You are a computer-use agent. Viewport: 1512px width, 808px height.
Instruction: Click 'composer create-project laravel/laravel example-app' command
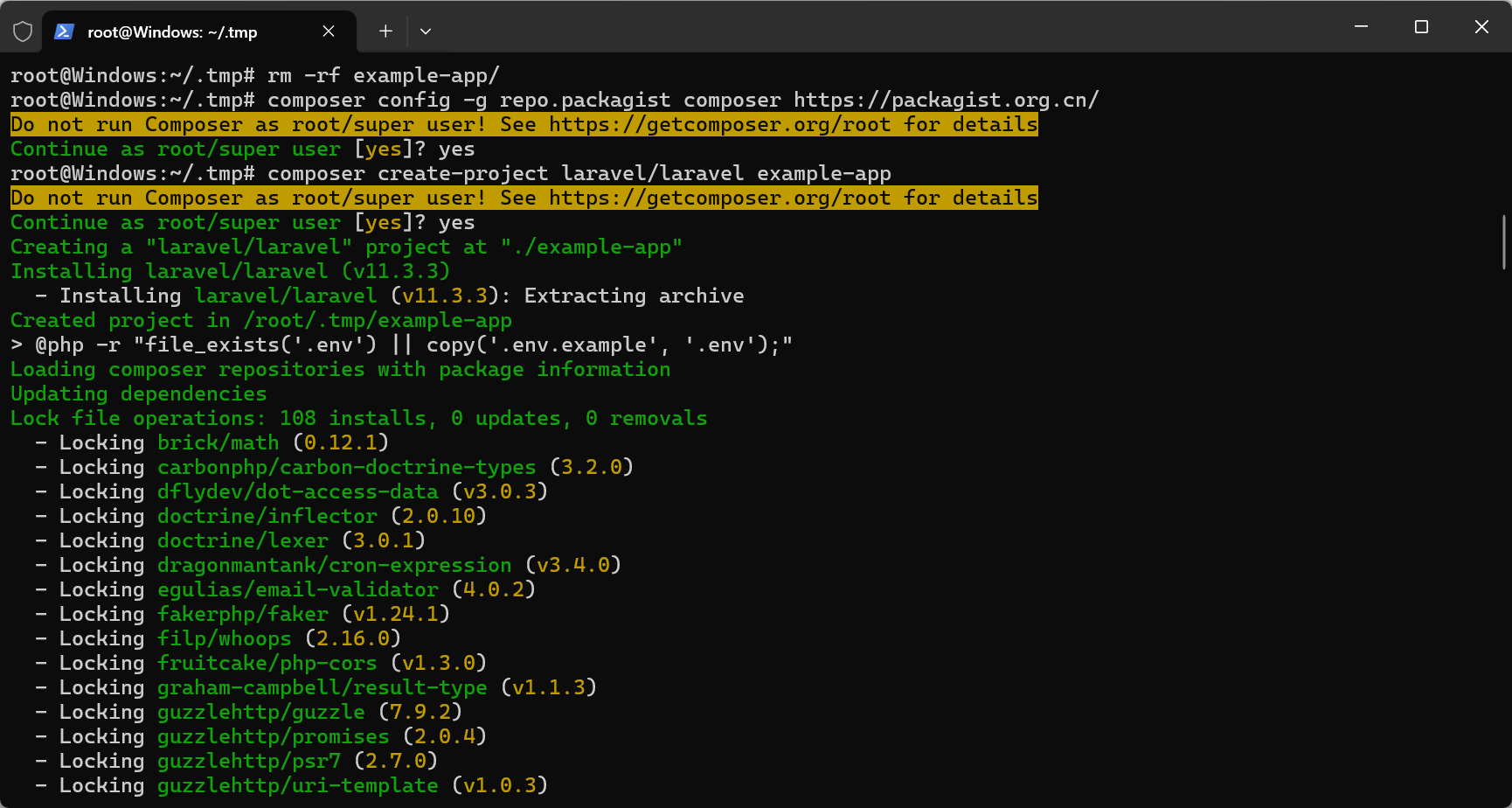pos(579,173)
